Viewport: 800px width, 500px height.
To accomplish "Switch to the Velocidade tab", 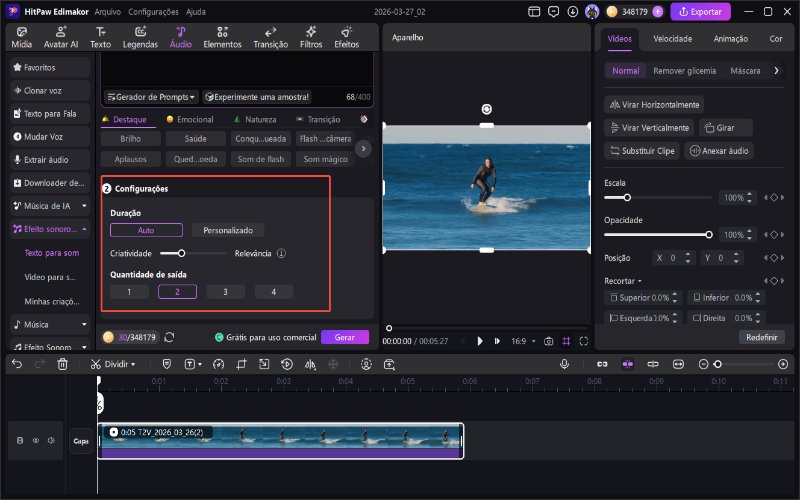I will point(672,38).
